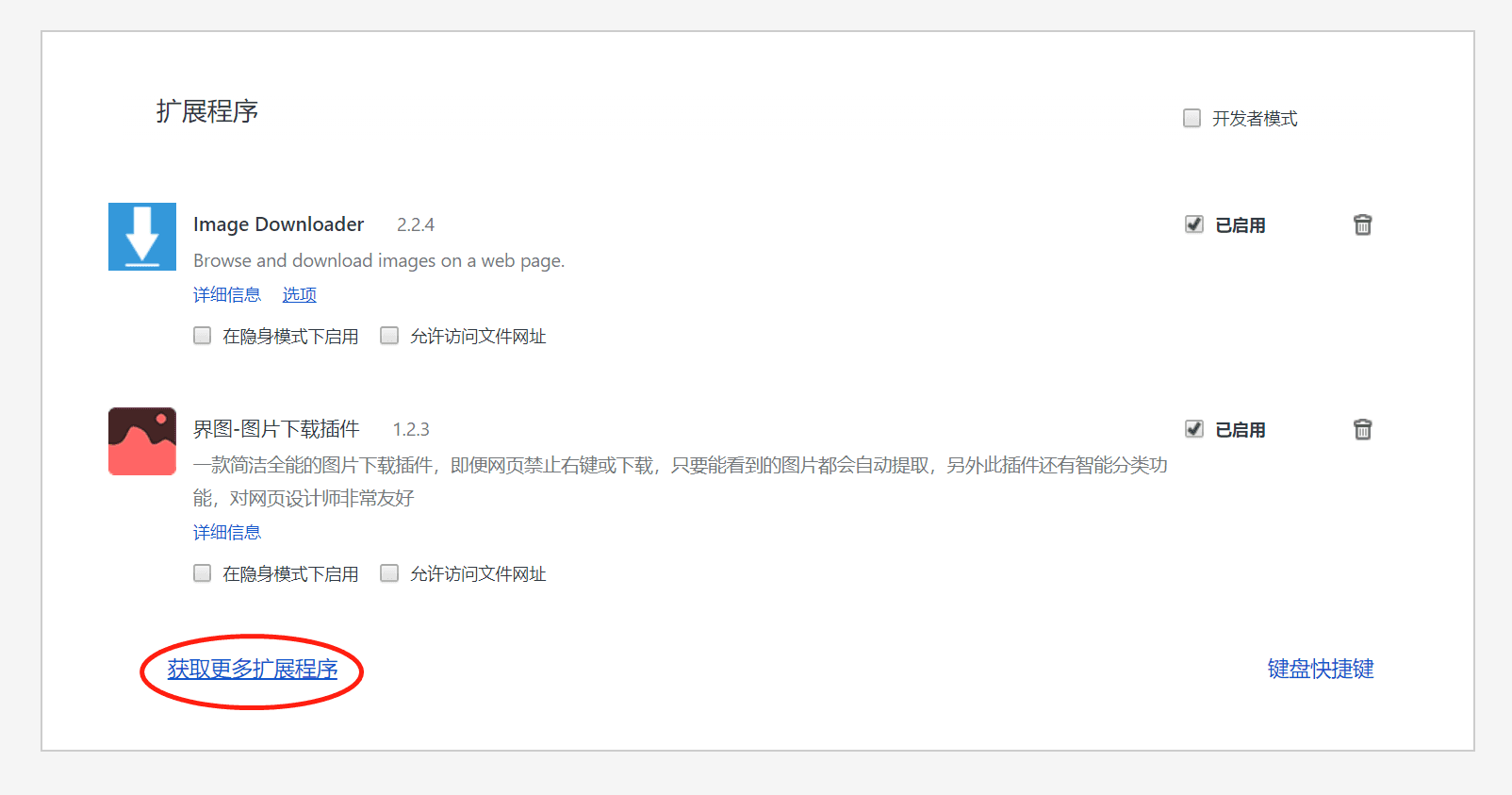Open 选项 link for Image Downloader
Viewport: 1512px width, 795px height.
pos(299,295)
